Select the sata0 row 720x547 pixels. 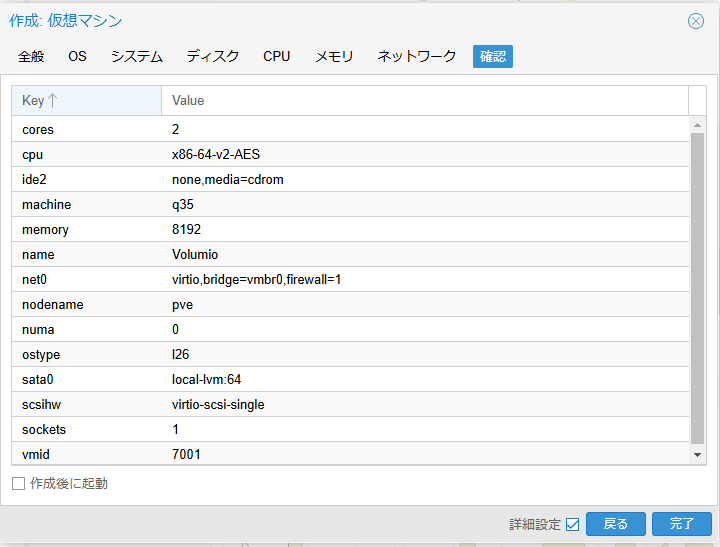point(350,379)
